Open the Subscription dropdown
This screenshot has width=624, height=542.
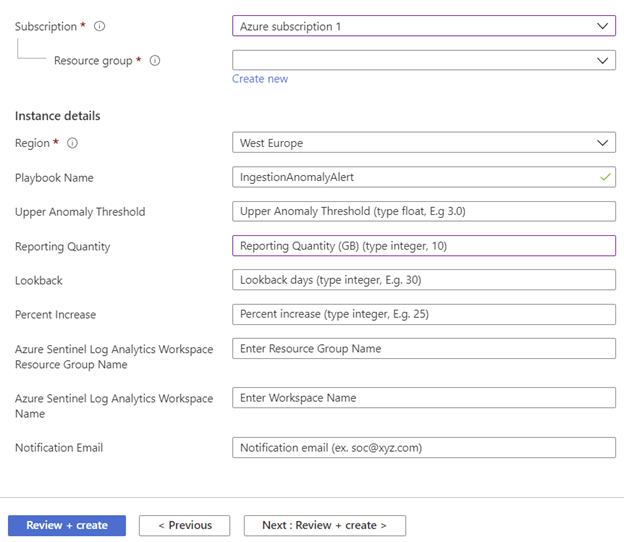click(x=423, y=27)
